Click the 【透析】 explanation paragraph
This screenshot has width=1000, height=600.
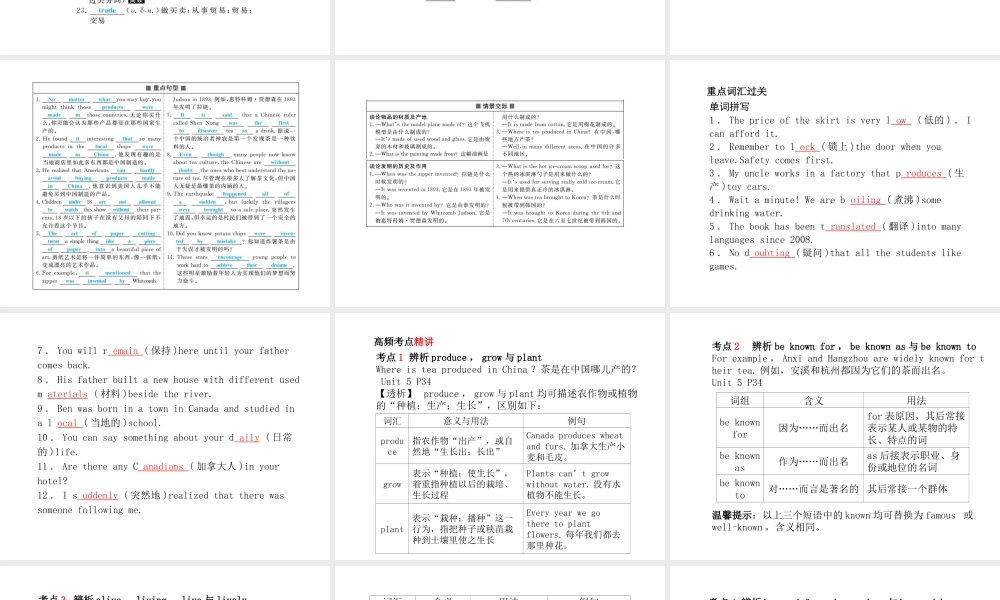click(x=506, y=400)
